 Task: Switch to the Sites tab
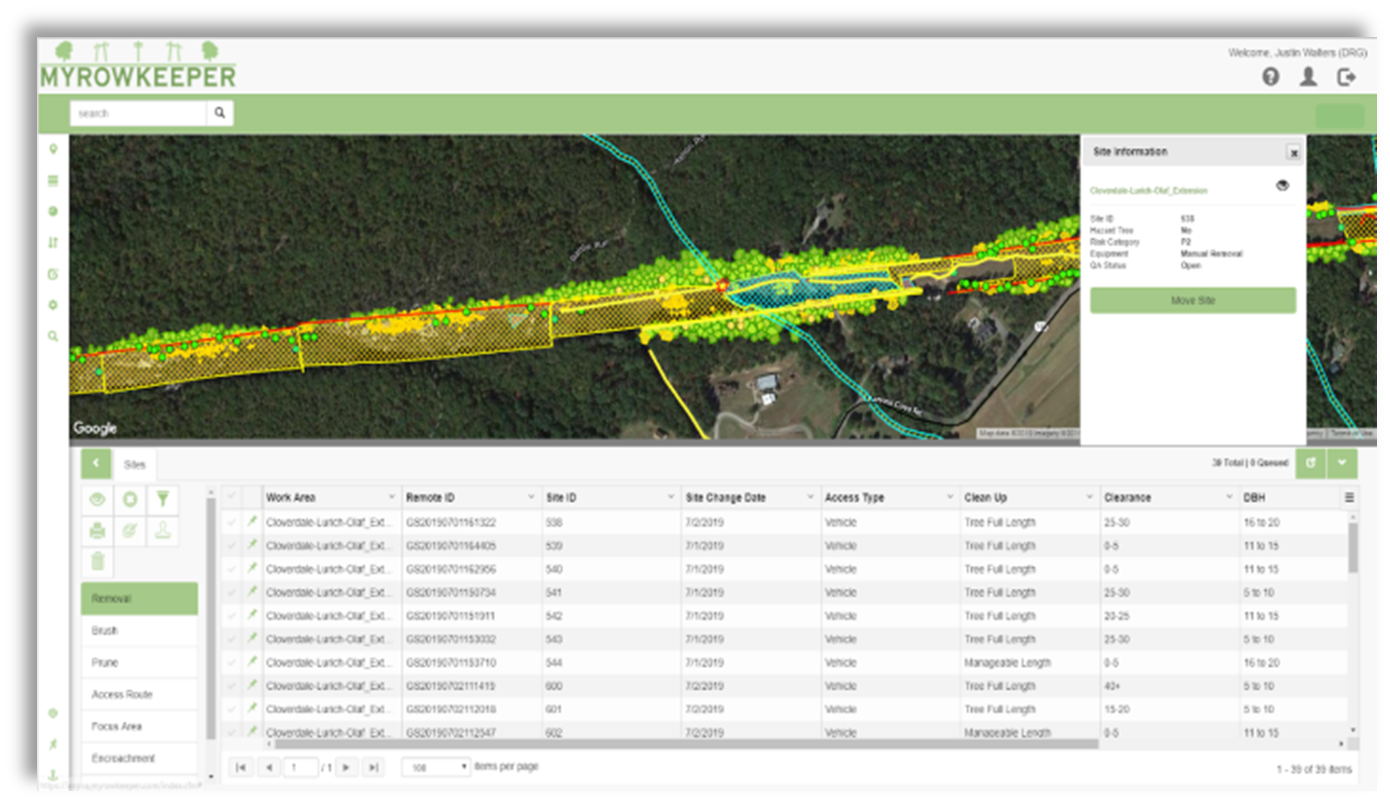pyautogui.click(x=134, y=464)
